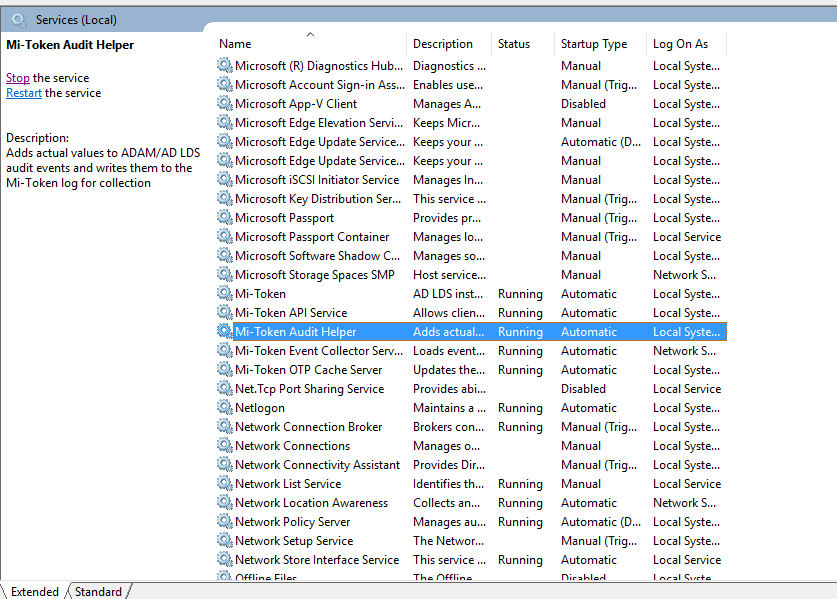
Task: Select the Network Policy Server name
Action: point(293,522)
